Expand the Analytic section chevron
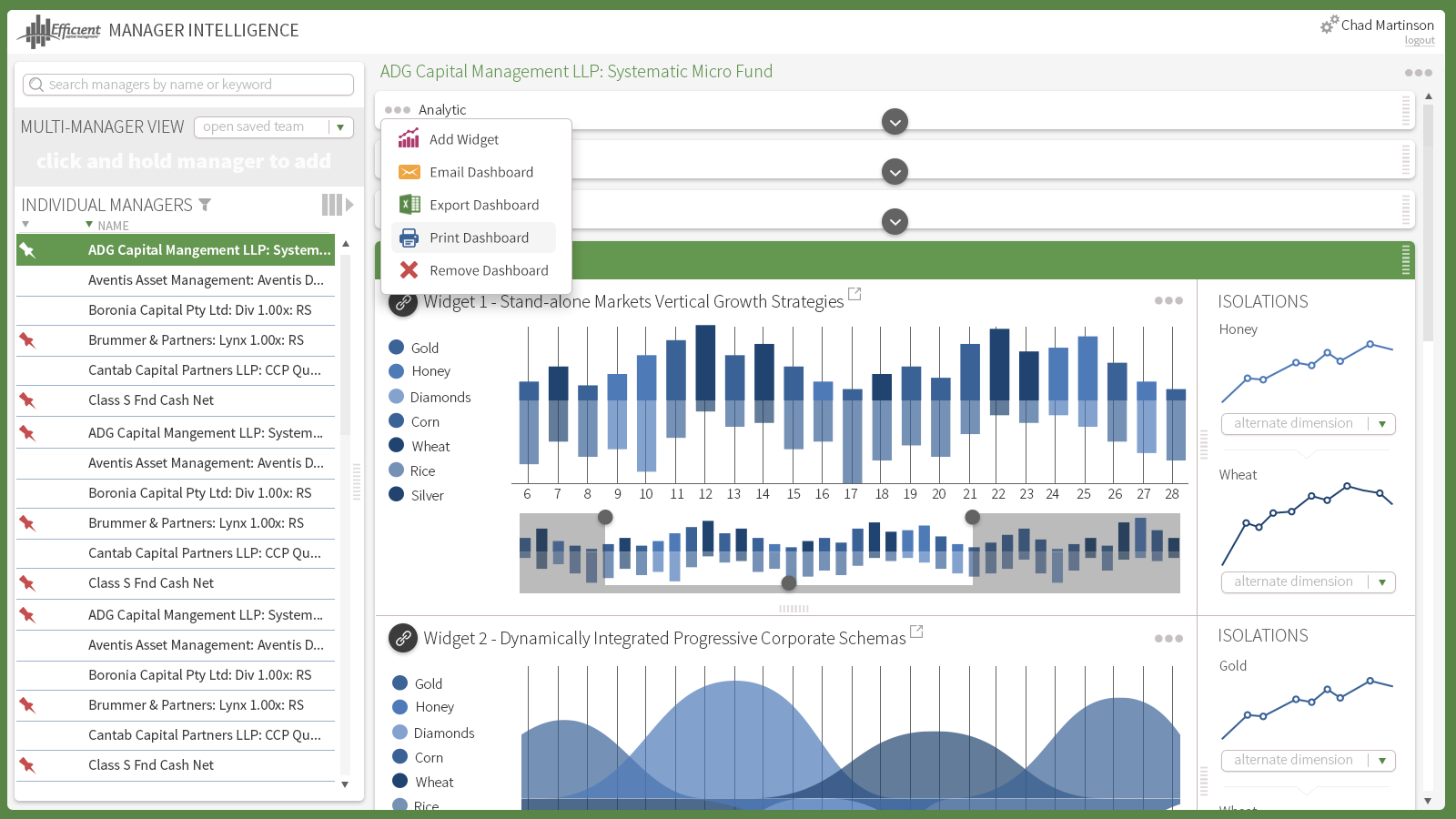The height and width of the screenshot is (819, 1456). coord(895,122)
